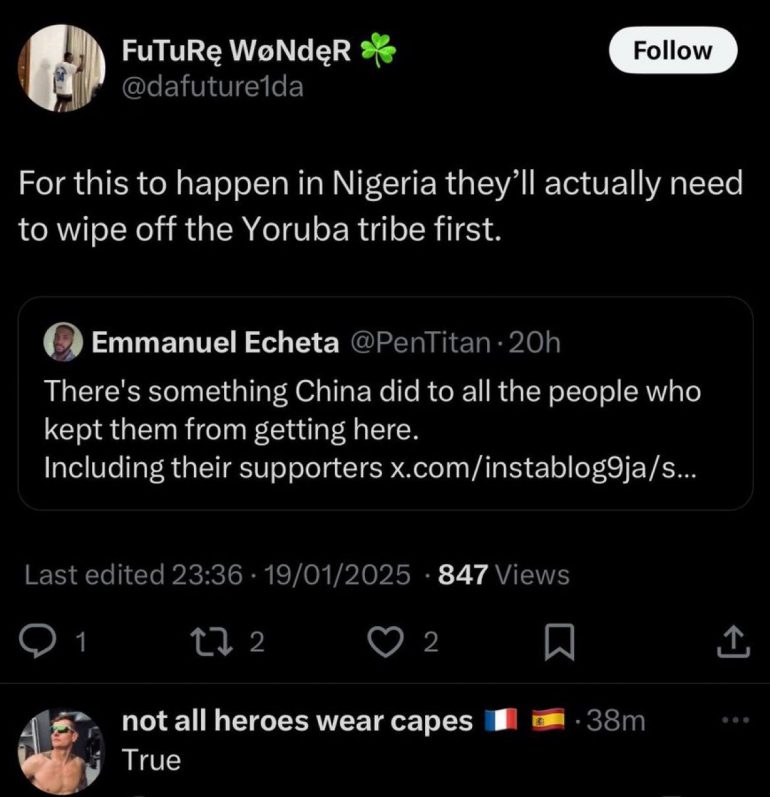
Task: Open Emmanuel Echeta's small avatar
Action: (x=63, y=343)
